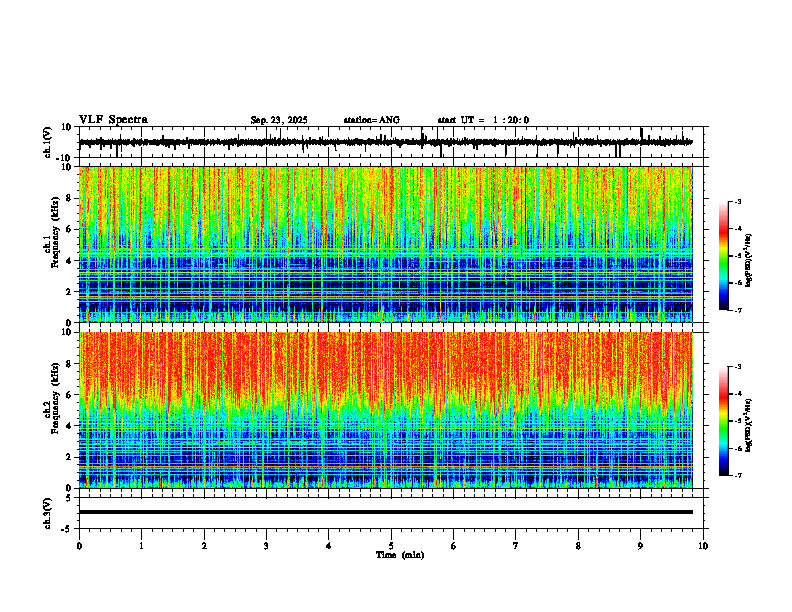Click the ch.2 color scale log(PSD) unit label
This screenshot has width=792, height=612.
point(750,425)
